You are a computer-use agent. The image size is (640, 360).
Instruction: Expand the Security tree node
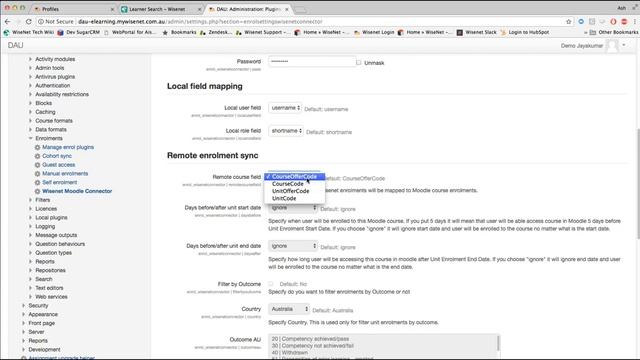click(x=24, y=306)
